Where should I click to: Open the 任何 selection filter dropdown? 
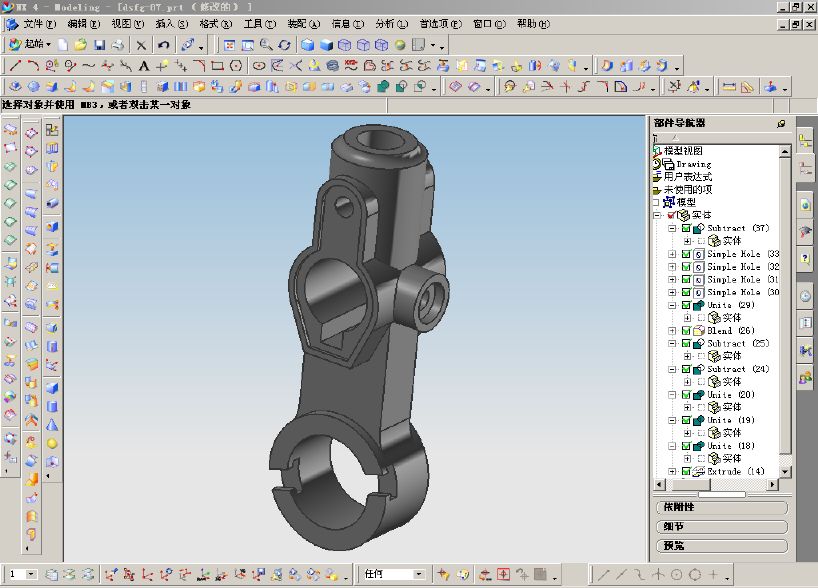point(419,574)
